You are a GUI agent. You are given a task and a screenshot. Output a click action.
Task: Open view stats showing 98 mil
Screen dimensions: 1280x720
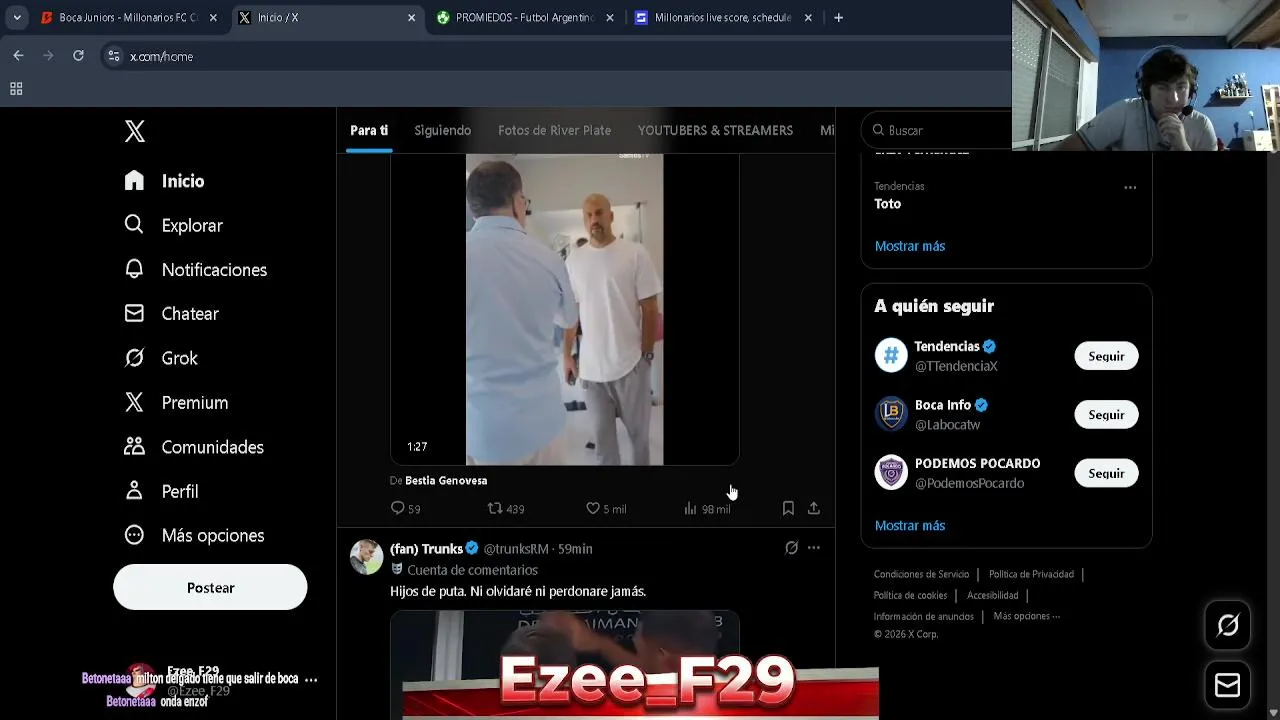coord(707,509)
